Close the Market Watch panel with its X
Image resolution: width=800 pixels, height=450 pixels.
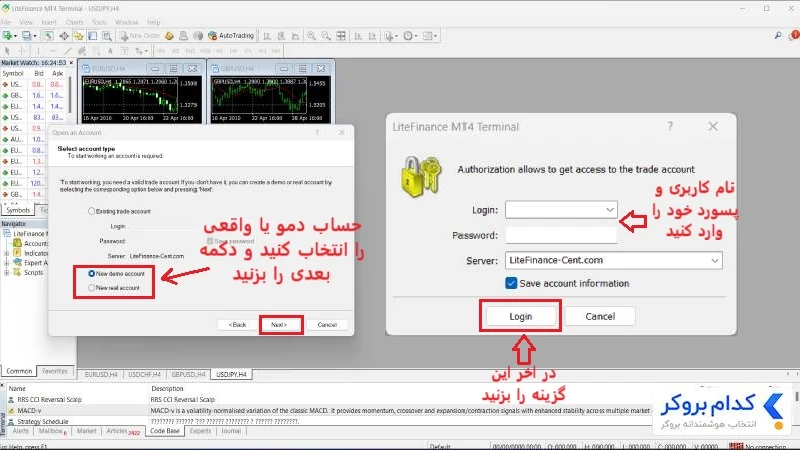point(71,63)
